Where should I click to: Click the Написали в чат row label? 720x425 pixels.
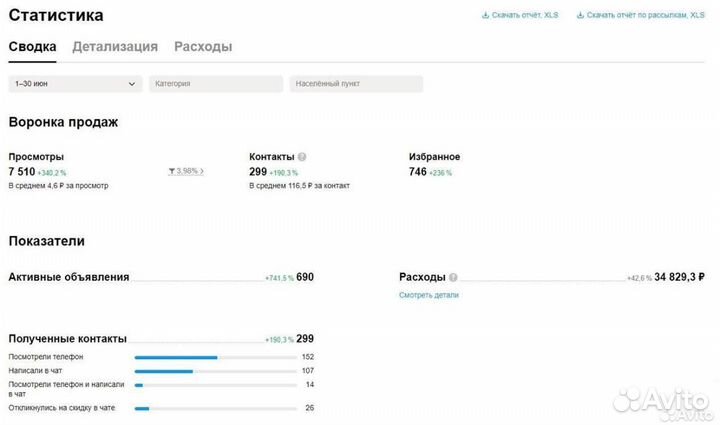tap(35, 371)
